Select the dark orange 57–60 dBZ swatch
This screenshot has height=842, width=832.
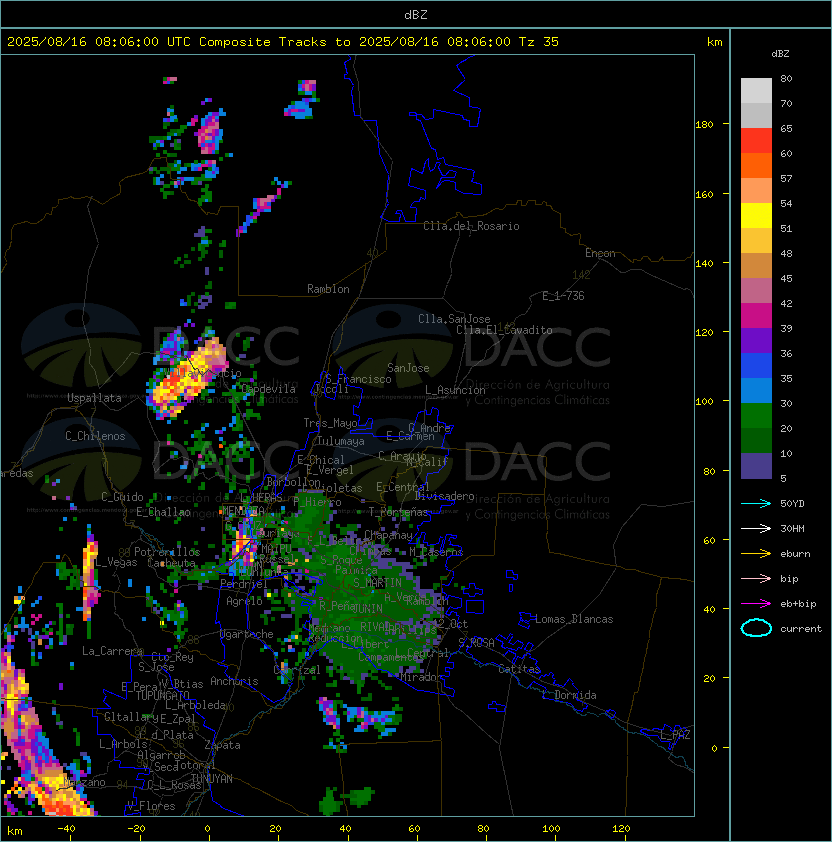tap(756, 165)
